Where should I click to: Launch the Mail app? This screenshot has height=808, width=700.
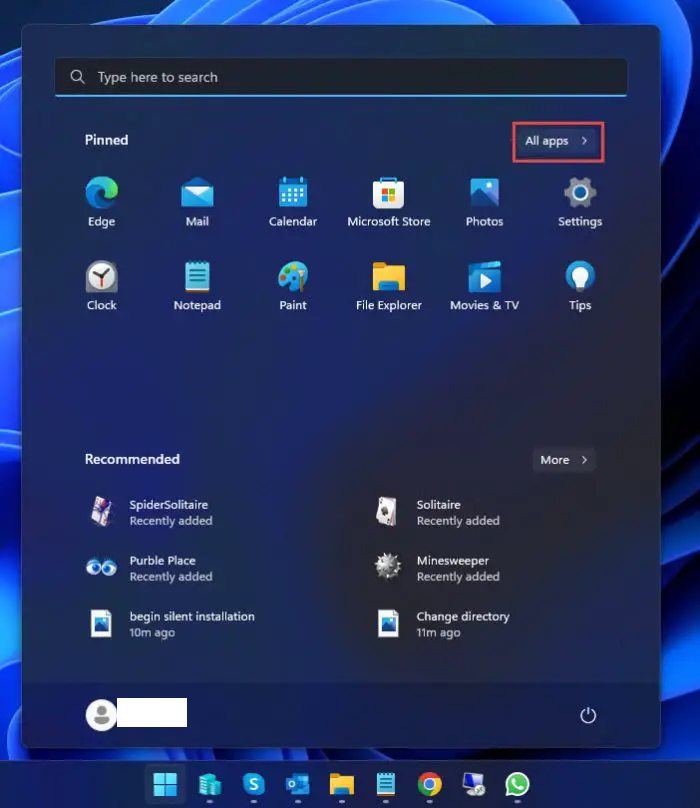197,201
